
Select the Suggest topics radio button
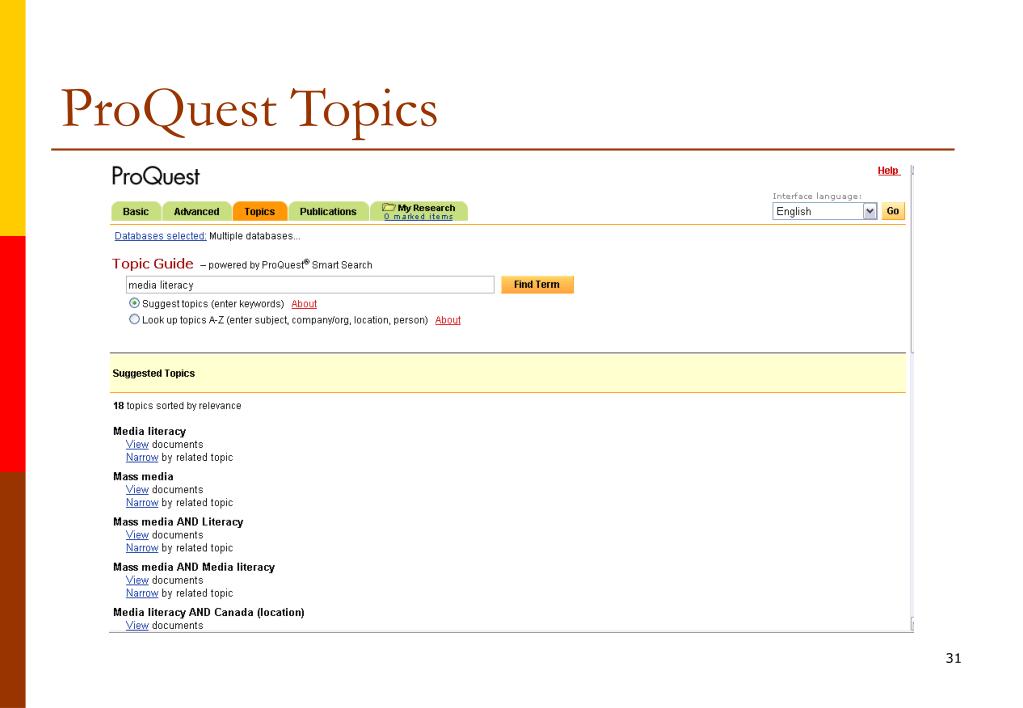(134, 303)
